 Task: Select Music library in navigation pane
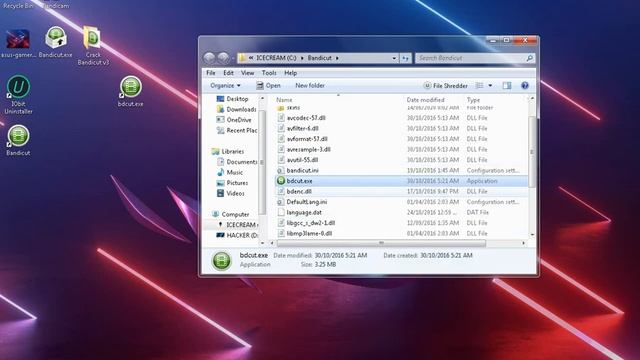pyautogui.click(x=230, y=173)
